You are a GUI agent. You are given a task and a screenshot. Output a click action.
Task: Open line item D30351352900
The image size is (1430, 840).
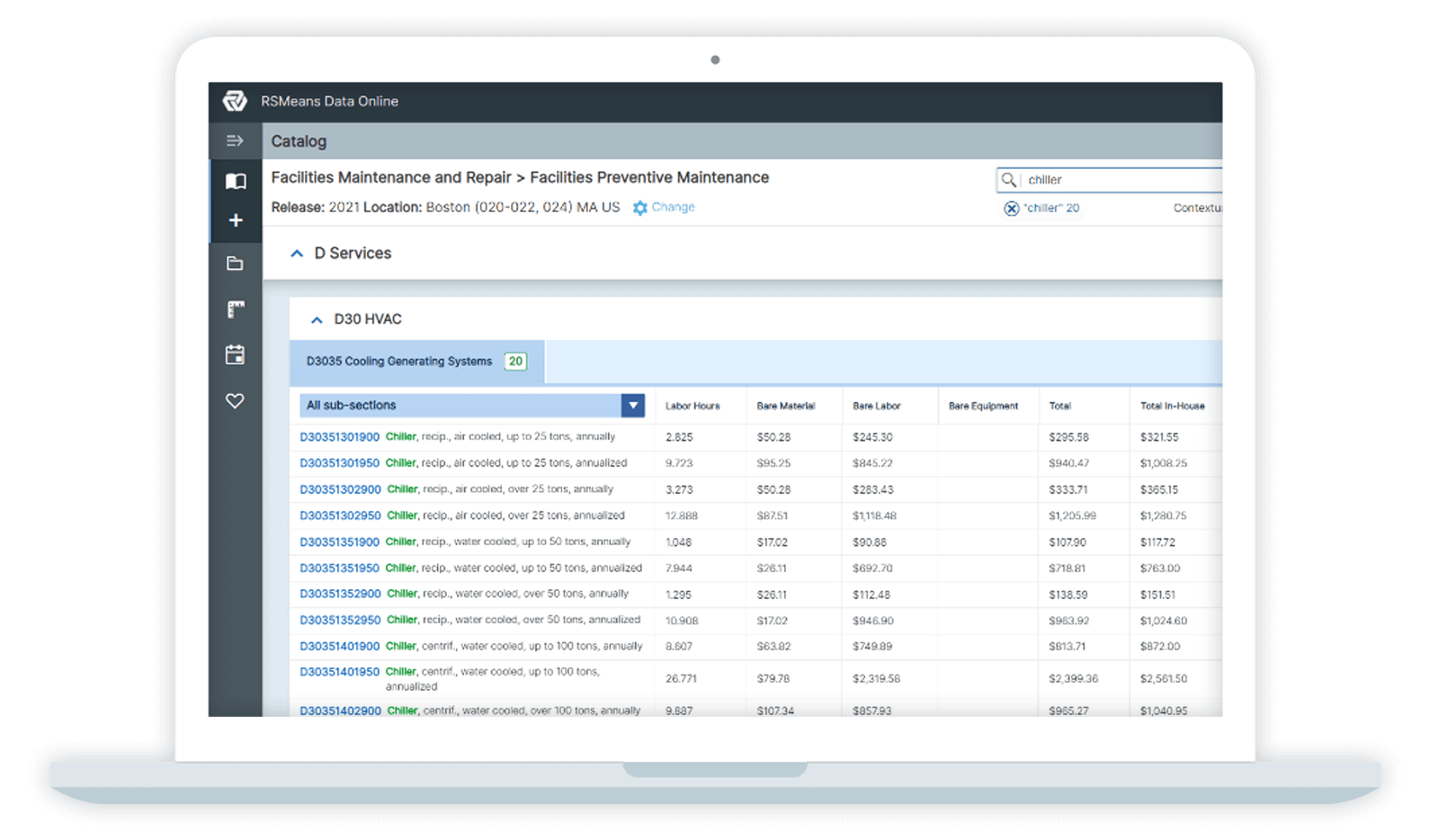340,594
